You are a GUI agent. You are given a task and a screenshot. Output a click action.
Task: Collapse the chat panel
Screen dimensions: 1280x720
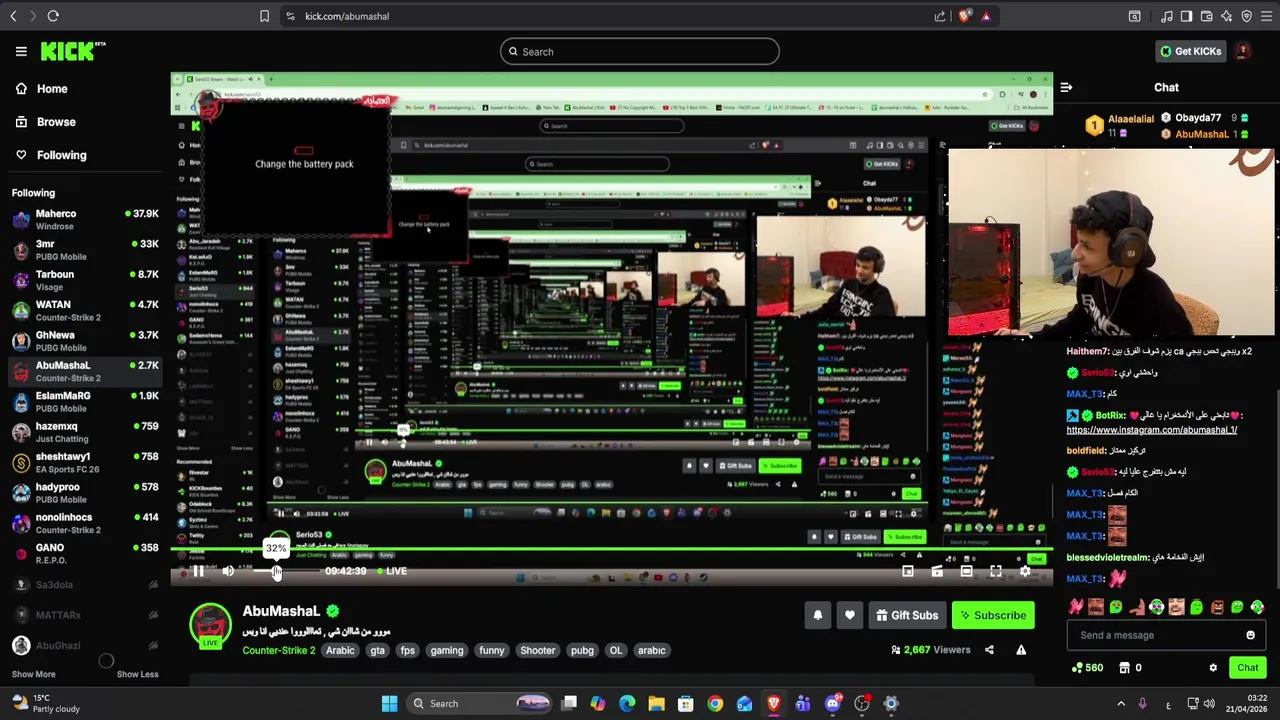point(1066,87)
